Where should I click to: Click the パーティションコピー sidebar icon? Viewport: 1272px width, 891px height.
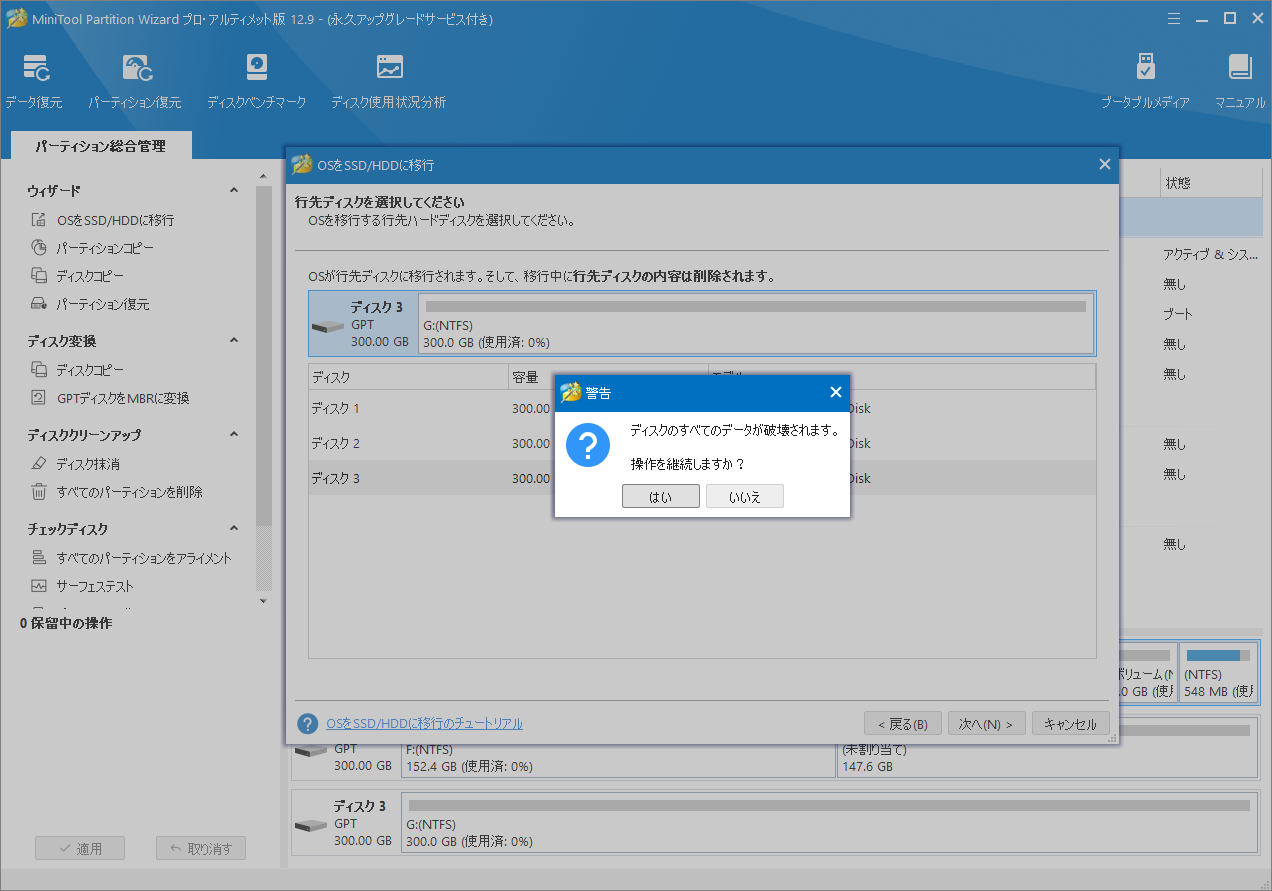pyautogui.click(x=39, y=248)
